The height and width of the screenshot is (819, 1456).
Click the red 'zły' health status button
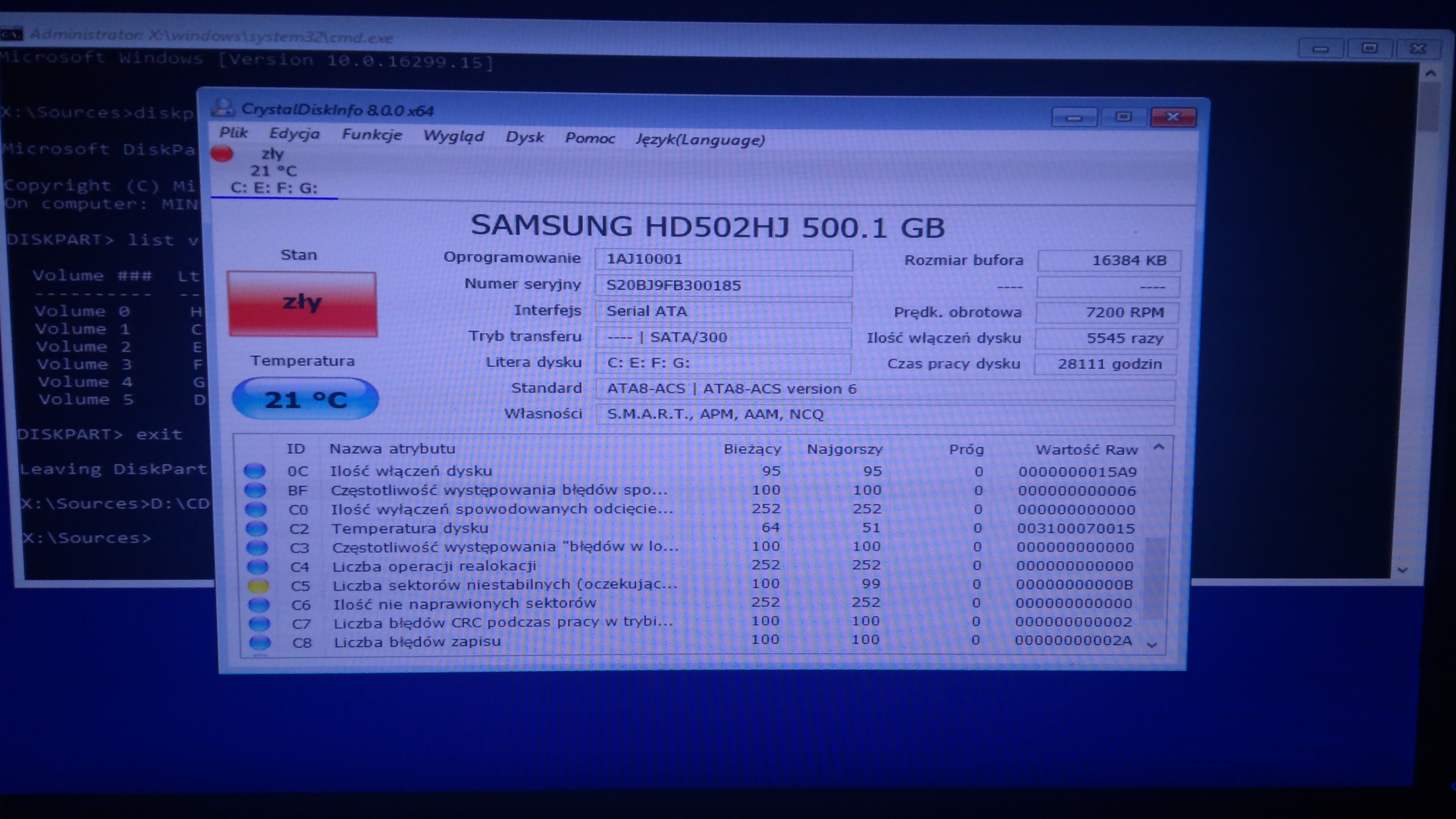tap(302, 303)
